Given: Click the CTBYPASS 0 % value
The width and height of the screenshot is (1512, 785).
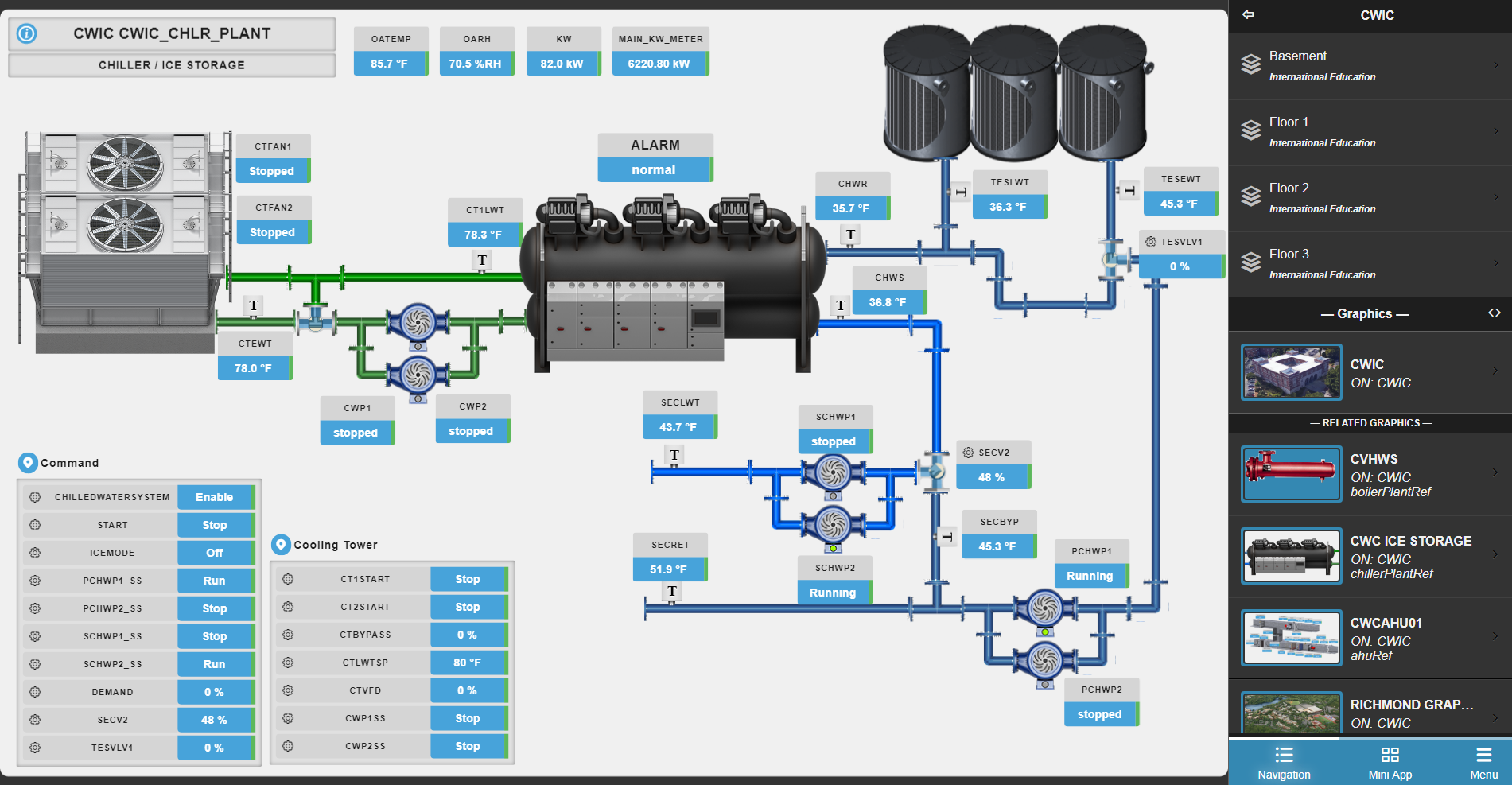Looking at the screenshot, I should tap(468, 635).
